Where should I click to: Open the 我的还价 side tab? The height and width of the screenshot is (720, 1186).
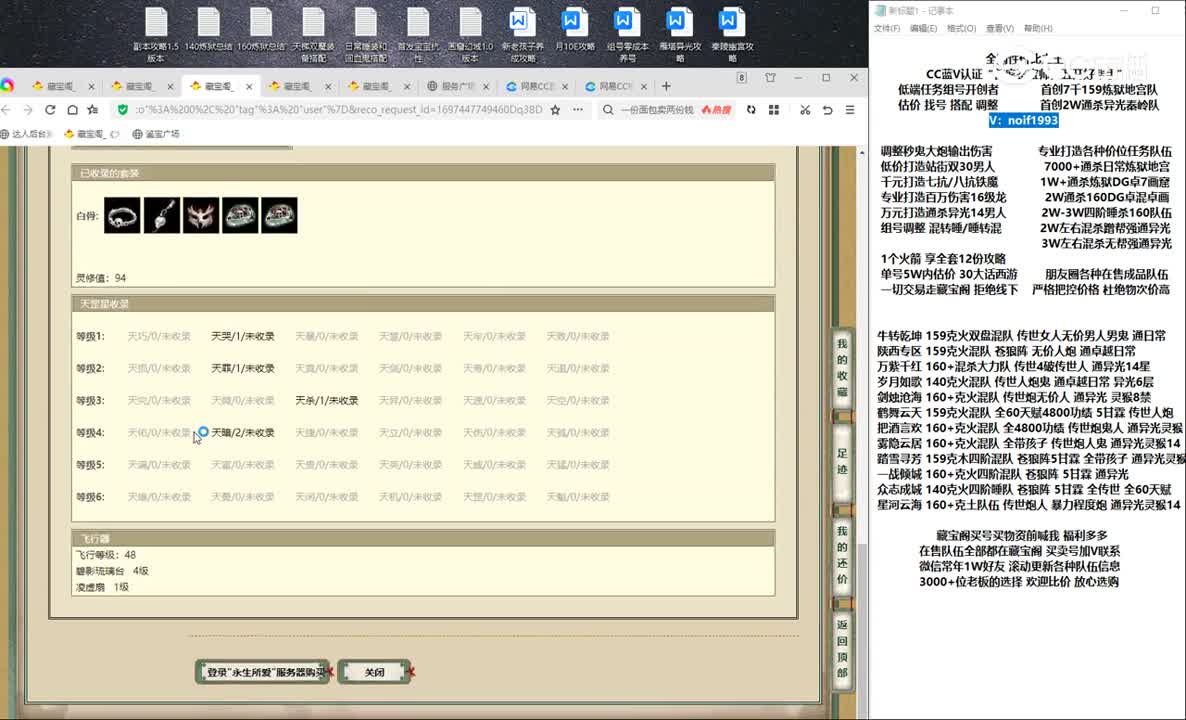(x=842, y=554)
